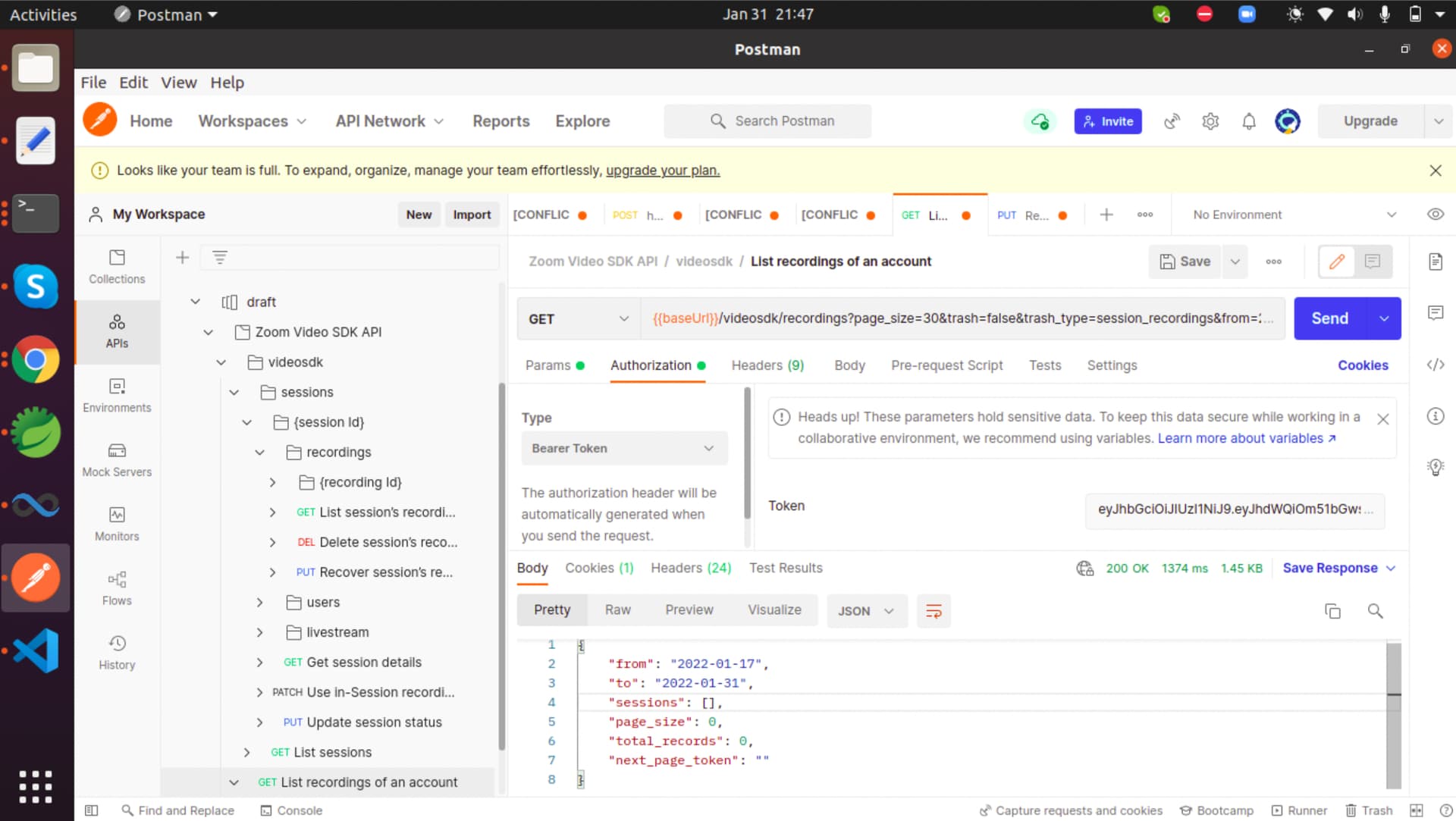Click the upgrade your plan link
The image size is (1456, 821).
pyautogui.click(x=662, y=171)
